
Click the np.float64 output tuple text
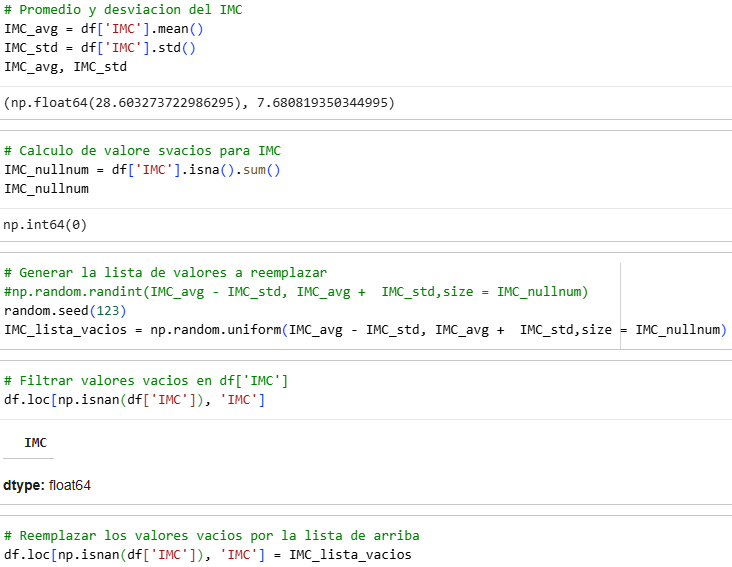tap(199, 103)
